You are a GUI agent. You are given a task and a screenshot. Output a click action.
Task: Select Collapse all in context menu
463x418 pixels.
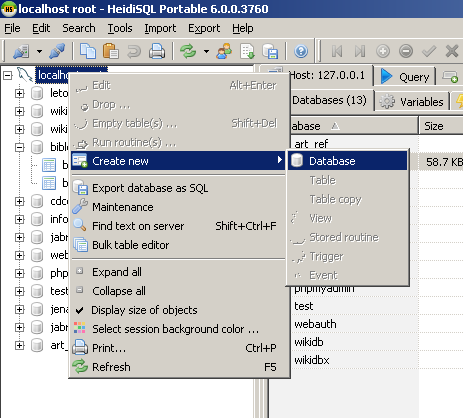coord(177,291)
